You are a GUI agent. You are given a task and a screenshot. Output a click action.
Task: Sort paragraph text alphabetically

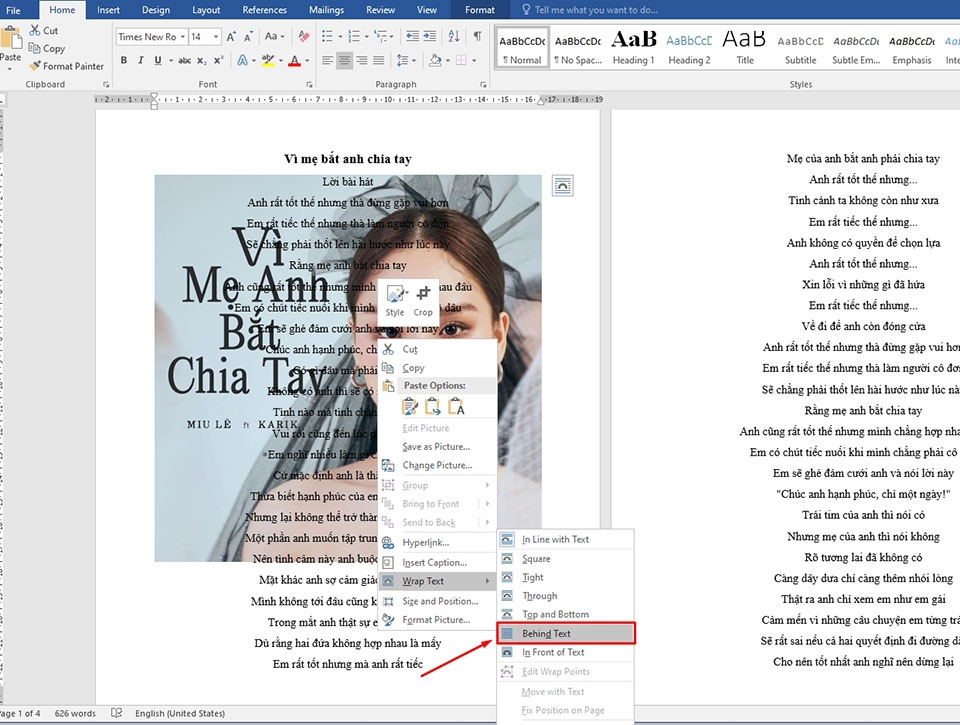(454, 36)
